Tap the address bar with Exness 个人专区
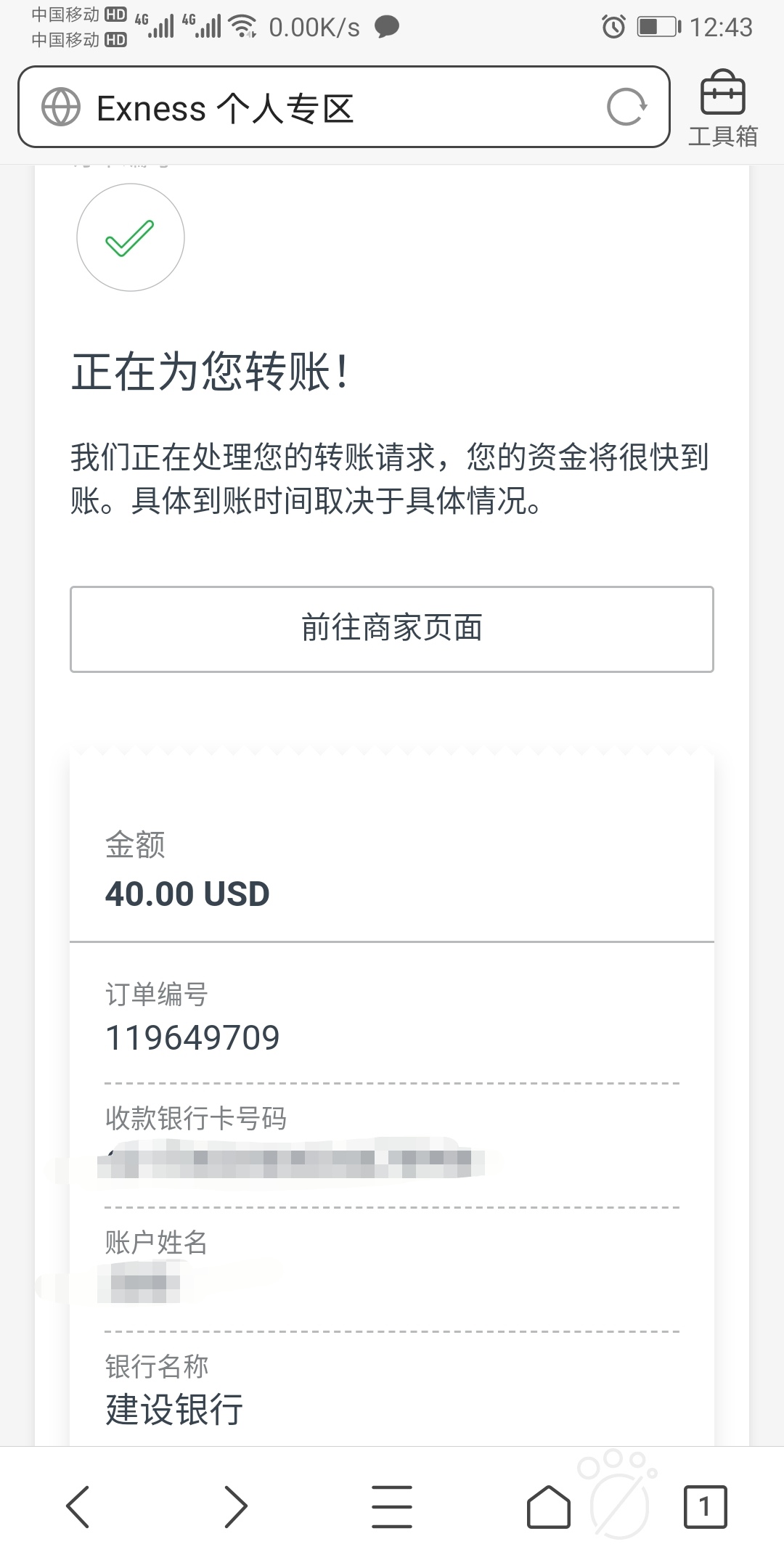Image resolution: width=784 pixels, height=1568 pixels. [343, 107]
